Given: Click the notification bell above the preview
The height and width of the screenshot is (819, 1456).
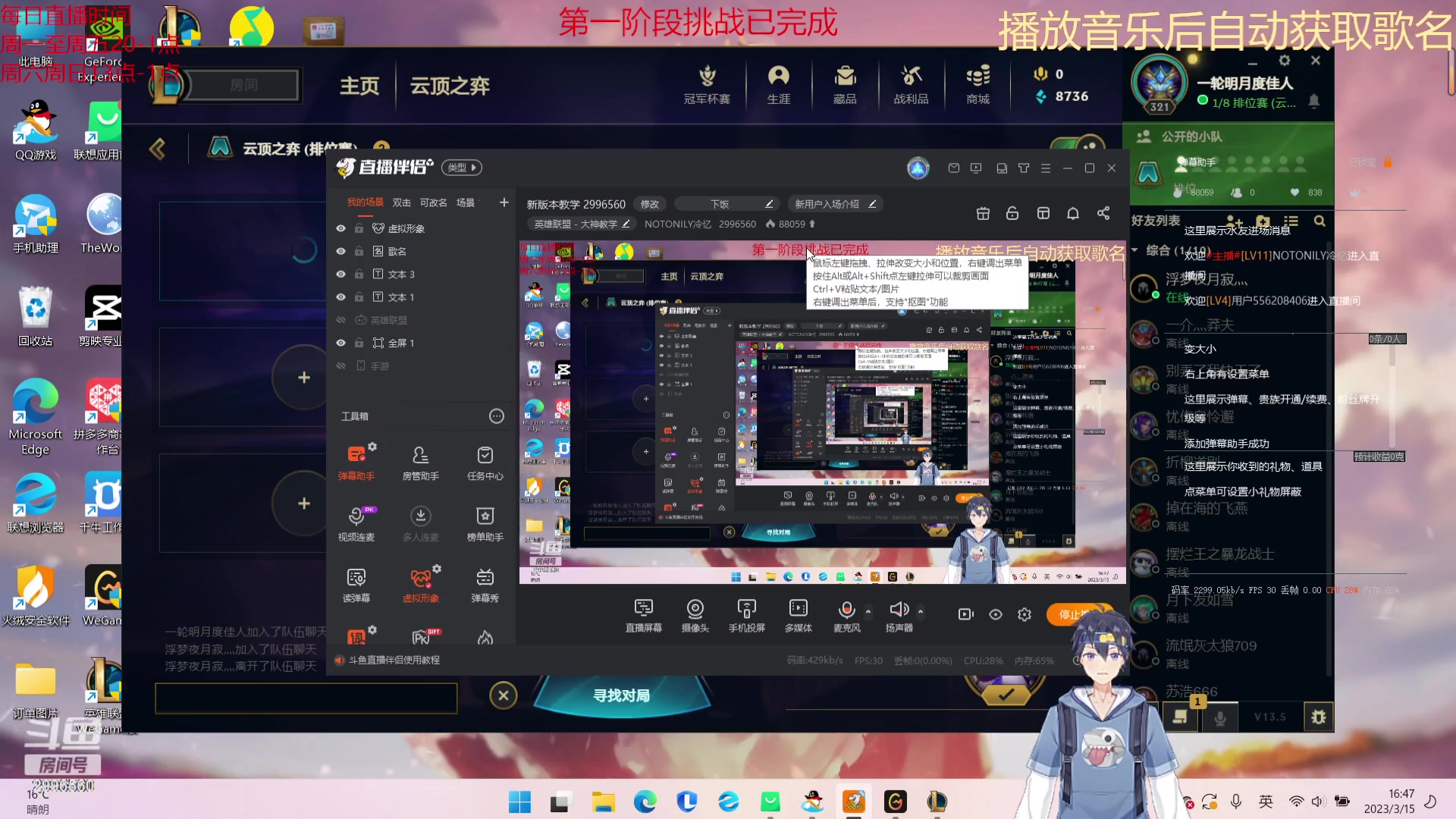Looking at the screenshot, I should click(x=1073, y=214).
